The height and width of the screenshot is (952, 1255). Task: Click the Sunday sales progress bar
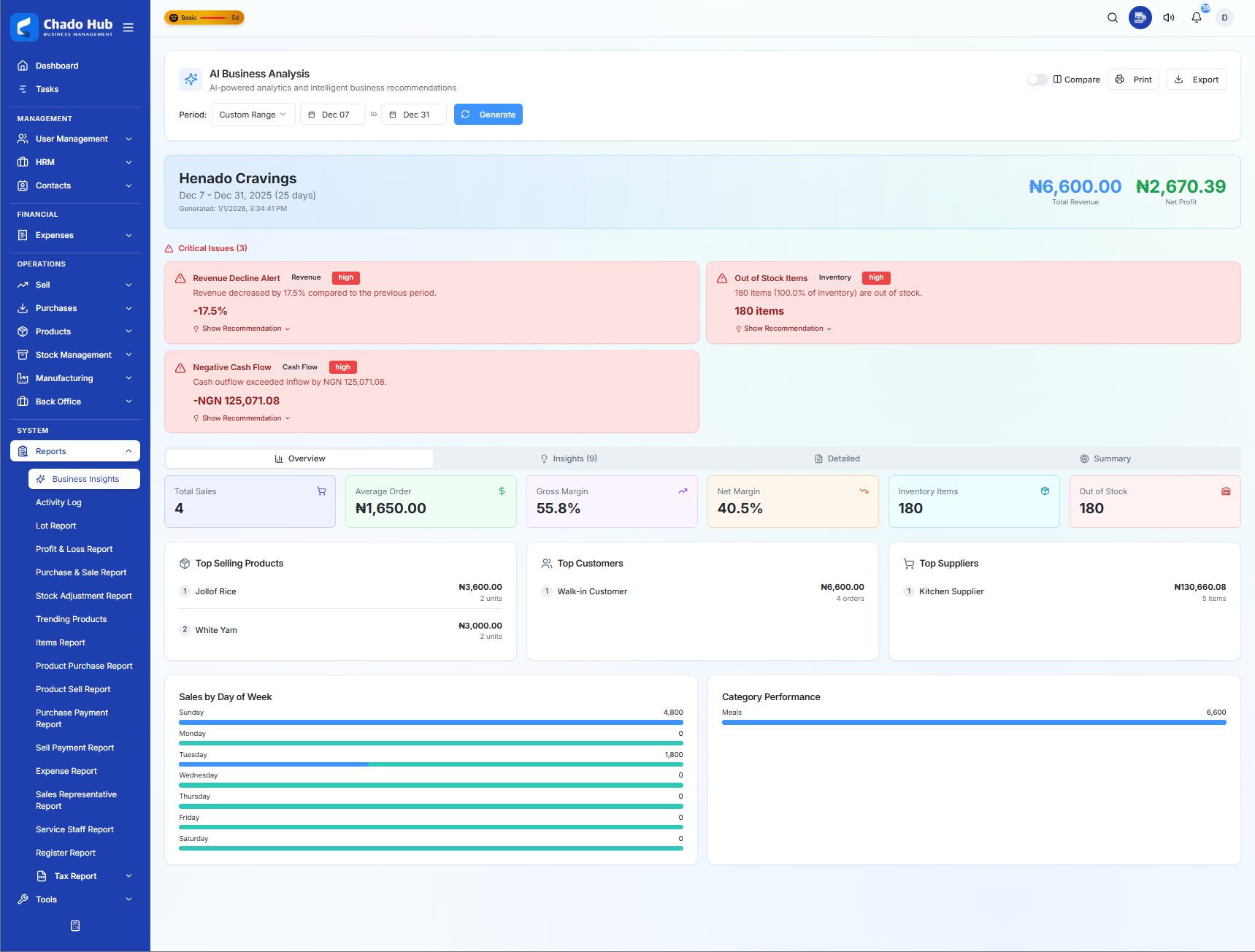[x=431, y=722]
